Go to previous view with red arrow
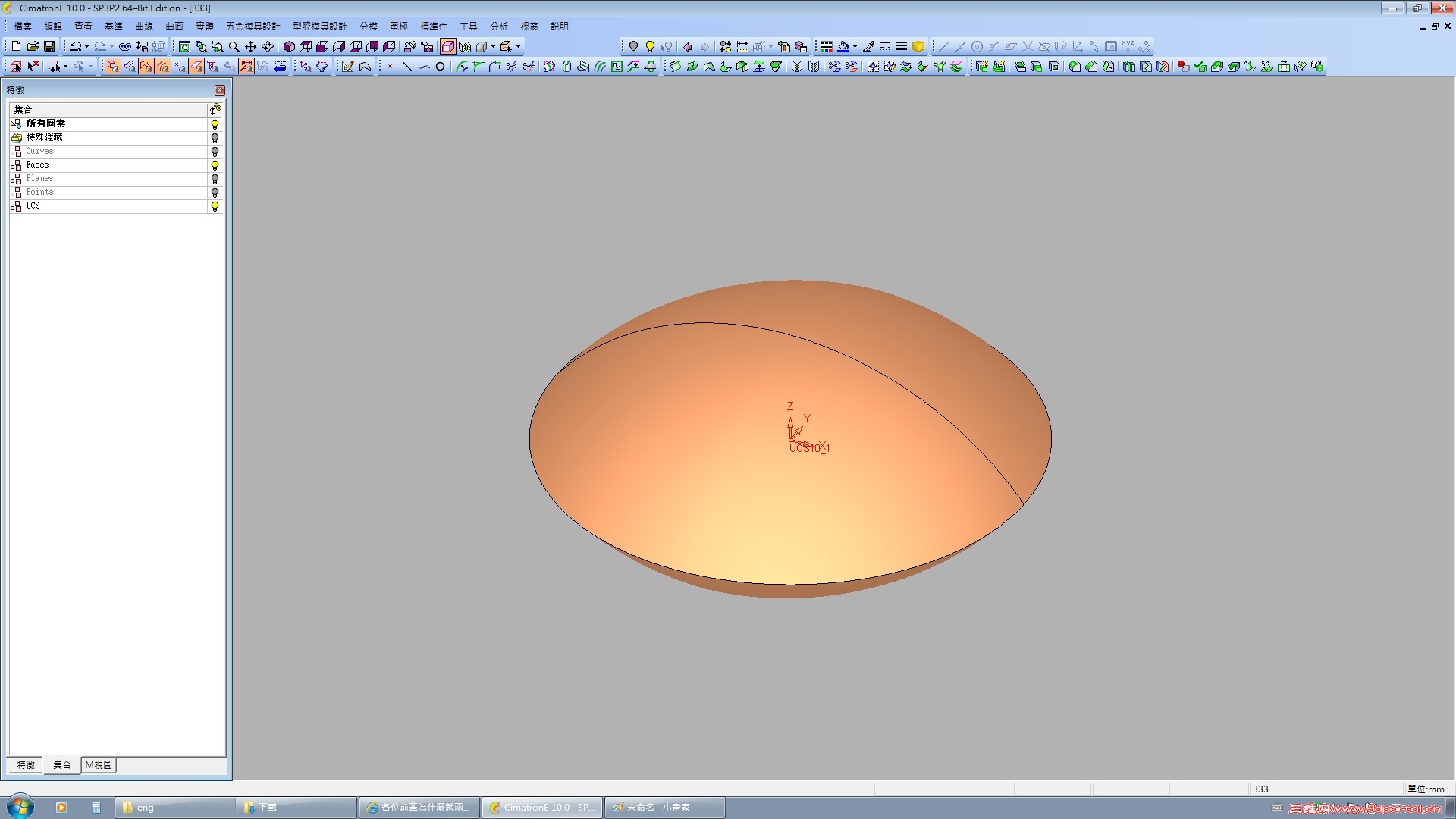The image size is (1456, 819). (688, 46)
